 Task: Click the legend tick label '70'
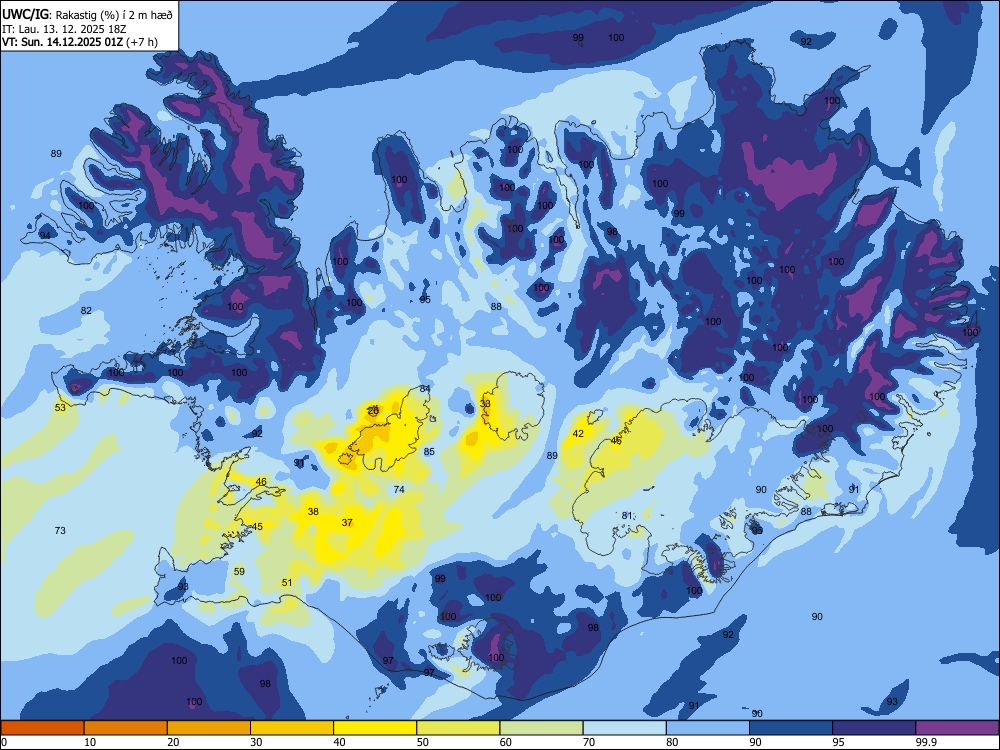tap(589, 742)
